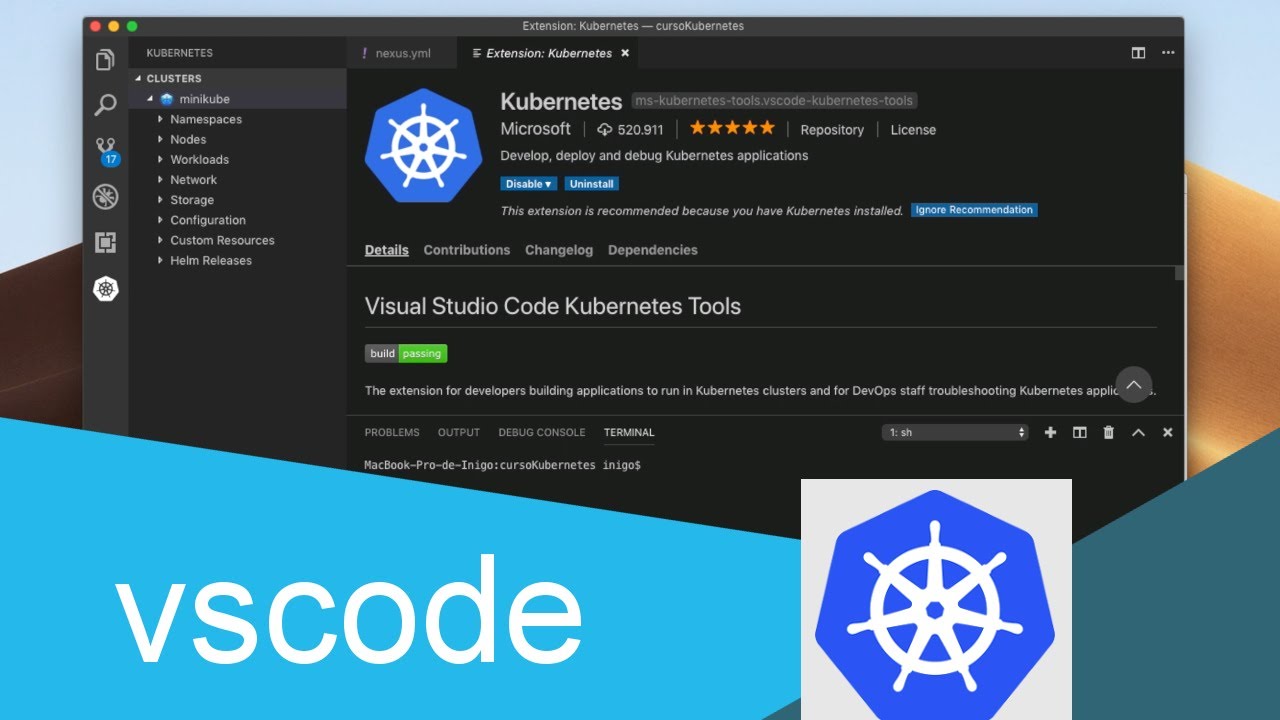Maximize the panel with up chevron
This screenshot has width=1280, height=720.
coord(1138,432)
